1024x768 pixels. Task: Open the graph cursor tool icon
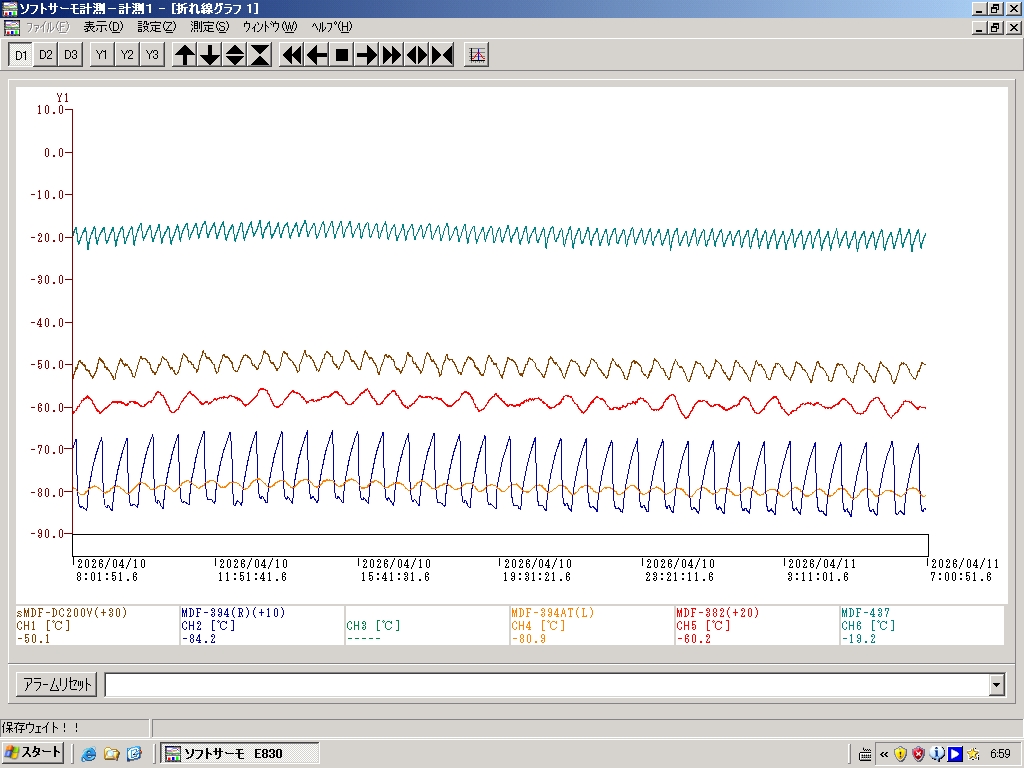click(x=478, y=55)
